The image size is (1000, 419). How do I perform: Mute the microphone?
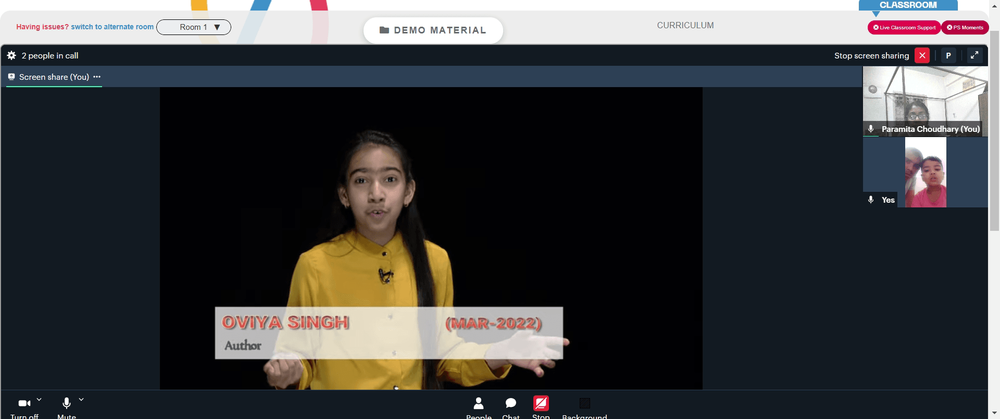(x=66, y=408)
